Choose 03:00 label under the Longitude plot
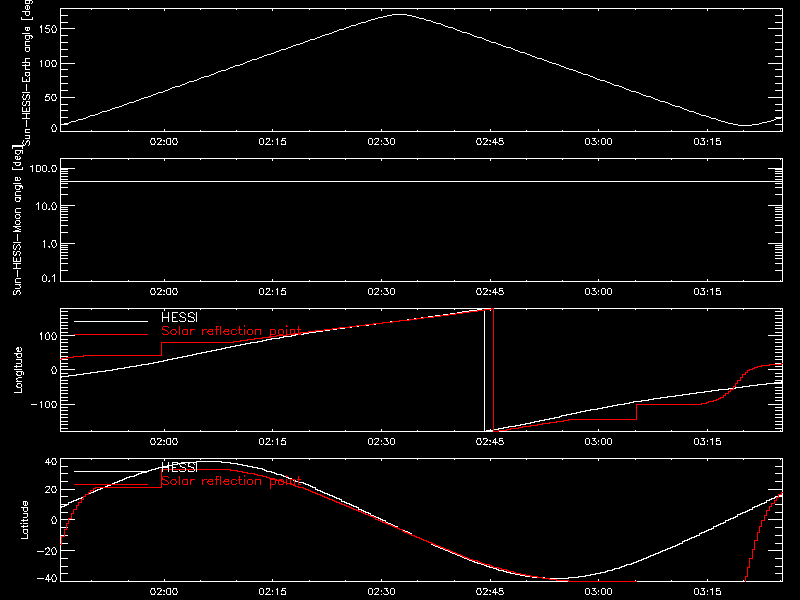Screen dimensions: 800x600 [598, 442]
